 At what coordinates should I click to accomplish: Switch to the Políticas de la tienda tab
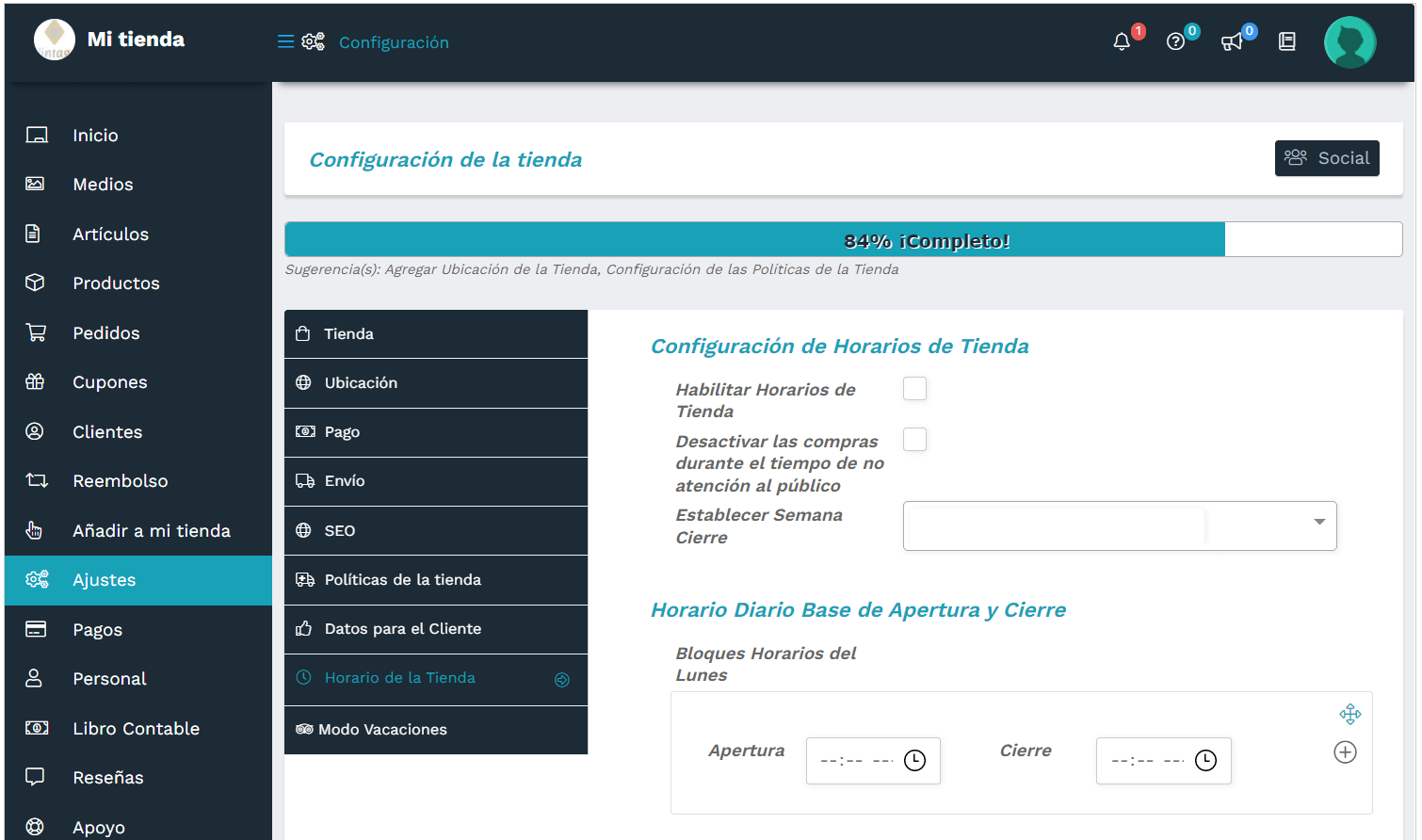coord(436,579)
